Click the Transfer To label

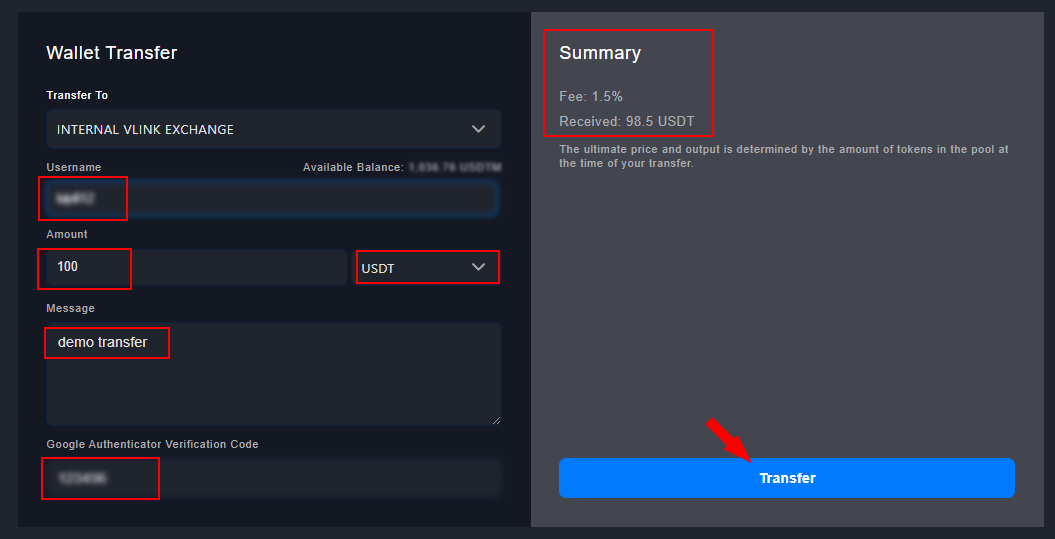pos(77,95)
